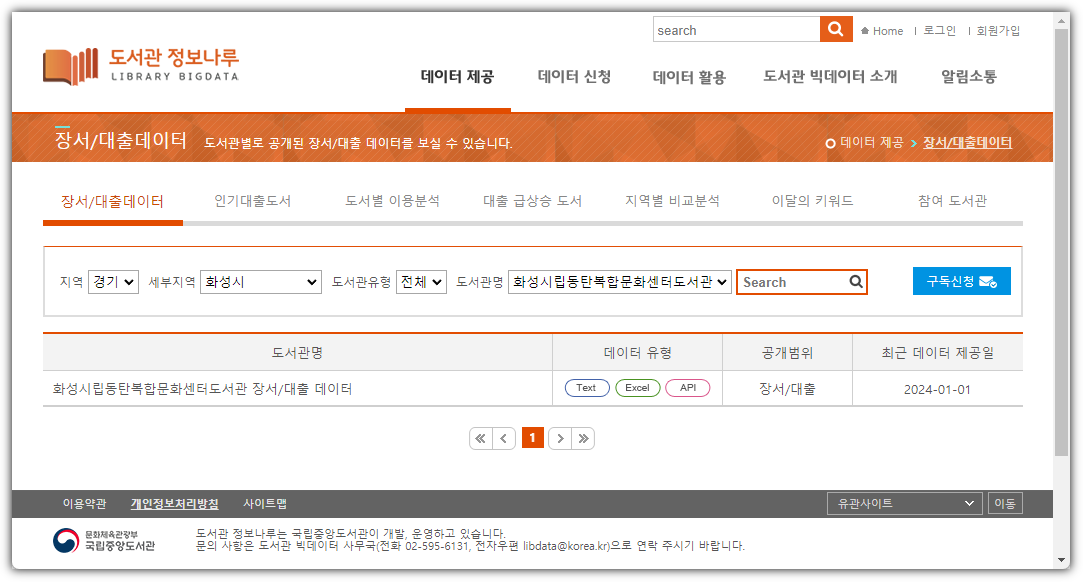Viewport: 1083px width, 582px height.
Task: Switch to the 인기대출도서 tab
Action: click(x=253, y=201)
